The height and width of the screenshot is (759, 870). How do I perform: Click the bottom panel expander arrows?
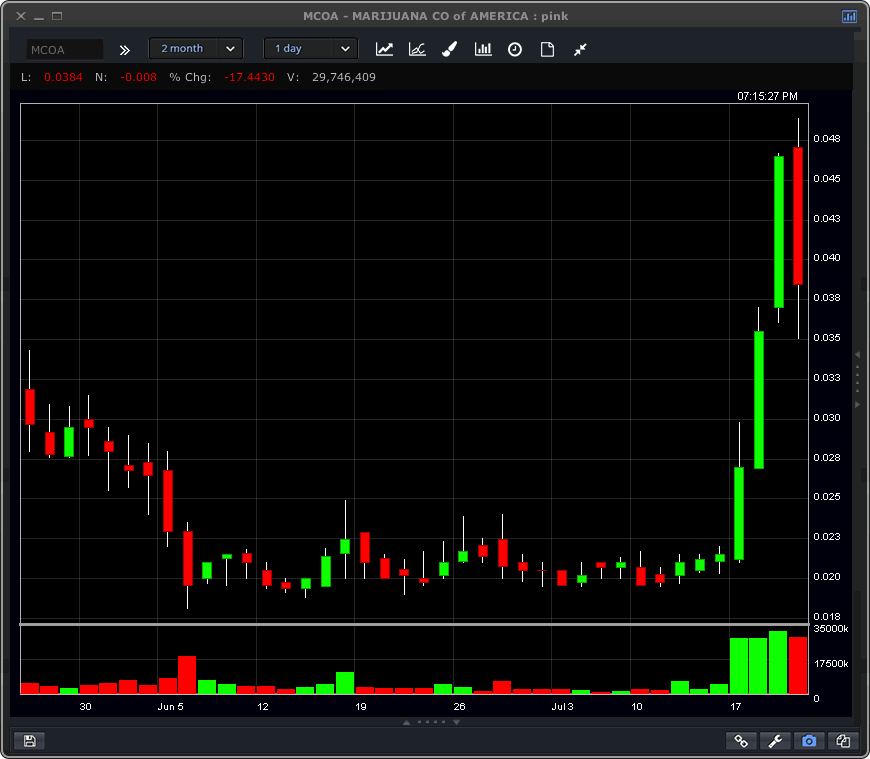(x=435, y=721)
